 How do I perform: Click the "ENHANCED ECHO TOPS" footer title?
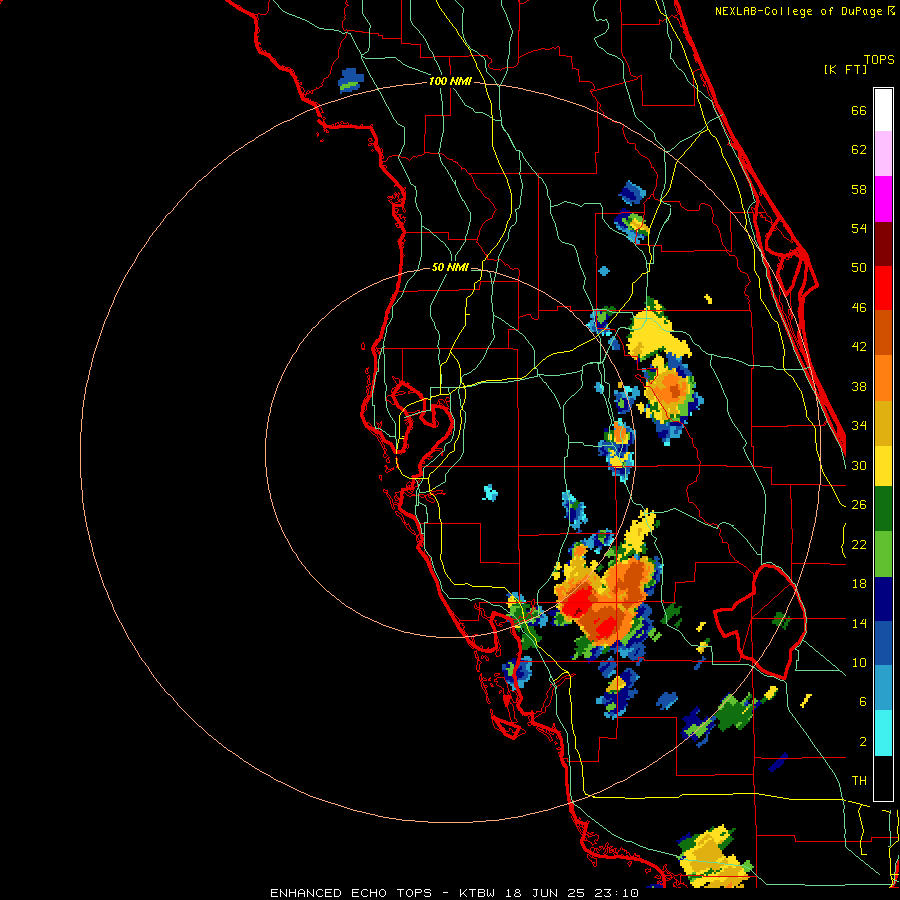pos(351,893)
